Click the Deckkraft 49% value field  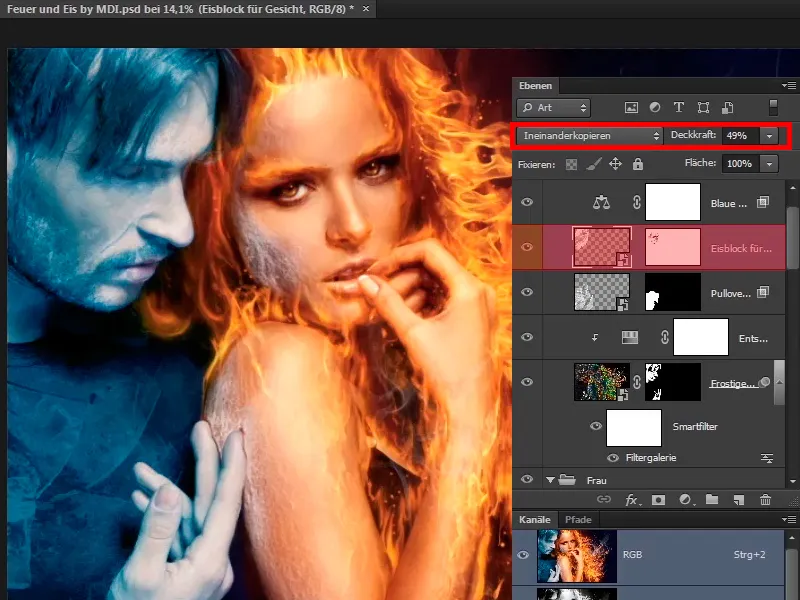[x=741, y=136]
